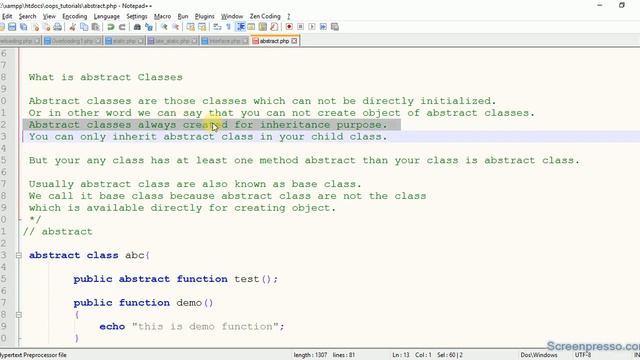Toggle synchronized vertical scrolling icon
This screenshot has height=360, width=640.
pyautogui.click(x=191, y=27)
